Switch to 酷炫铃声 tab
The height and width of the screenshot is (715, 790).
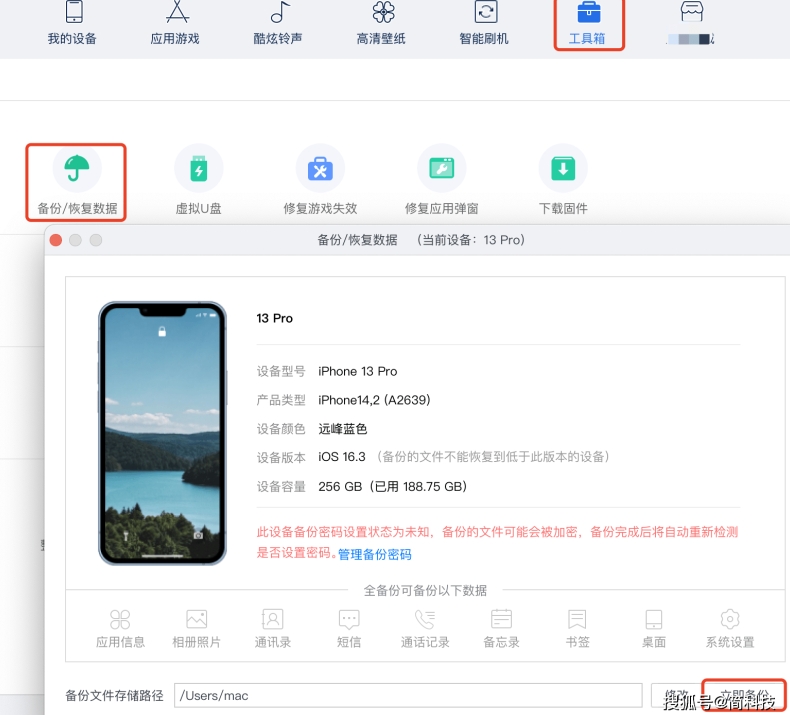(x=278, y=23)
